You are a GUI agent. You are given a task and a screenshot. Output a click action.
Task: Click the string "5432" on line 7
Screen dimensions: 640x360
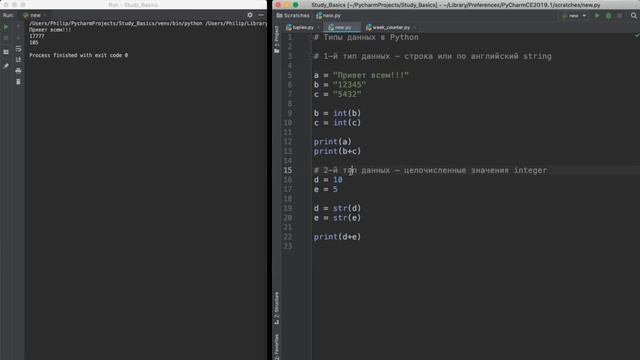pos(347,94)
